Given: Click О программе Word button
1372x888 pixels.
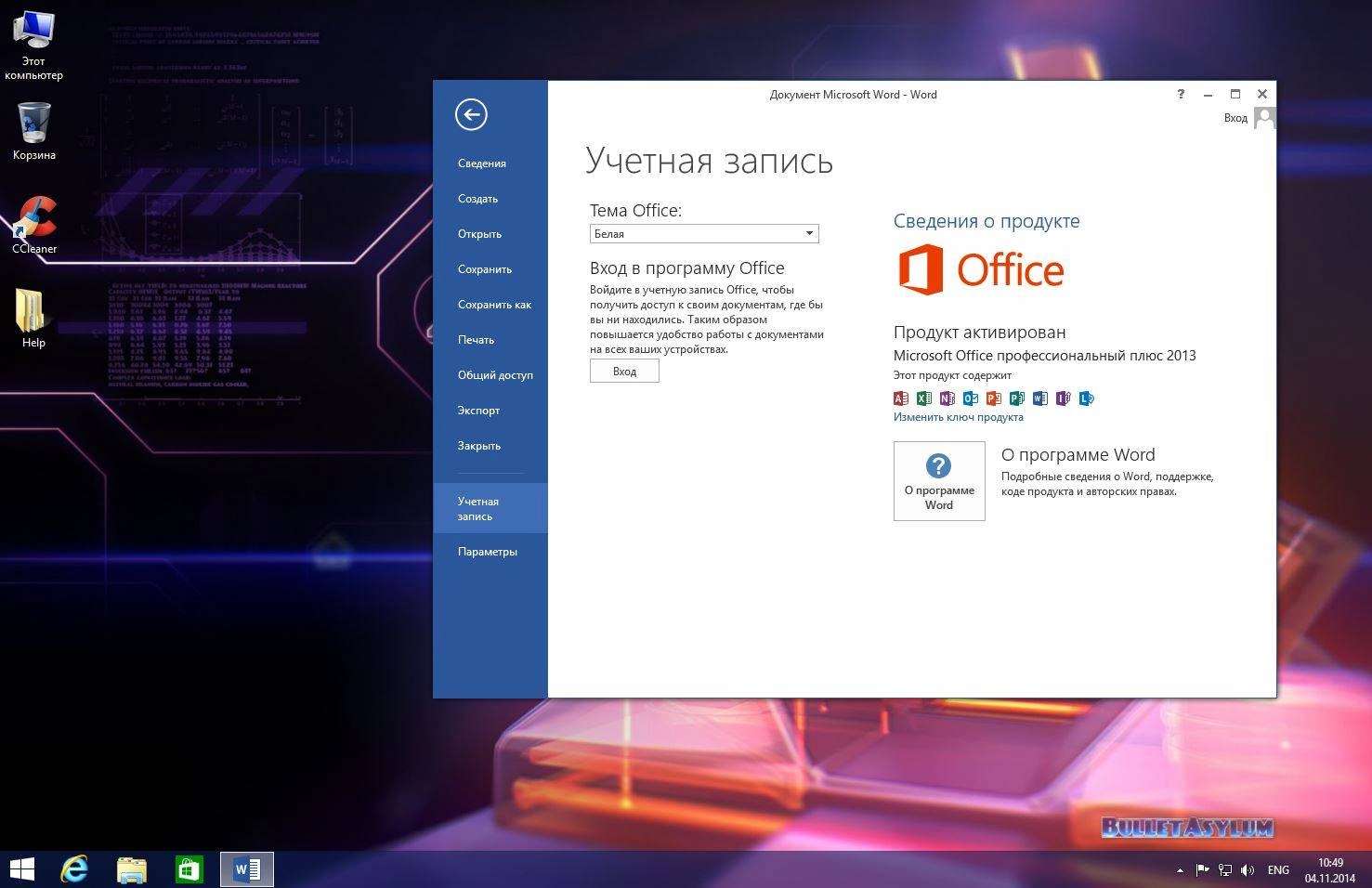Looking at the screenshot, I should [939, 481].
